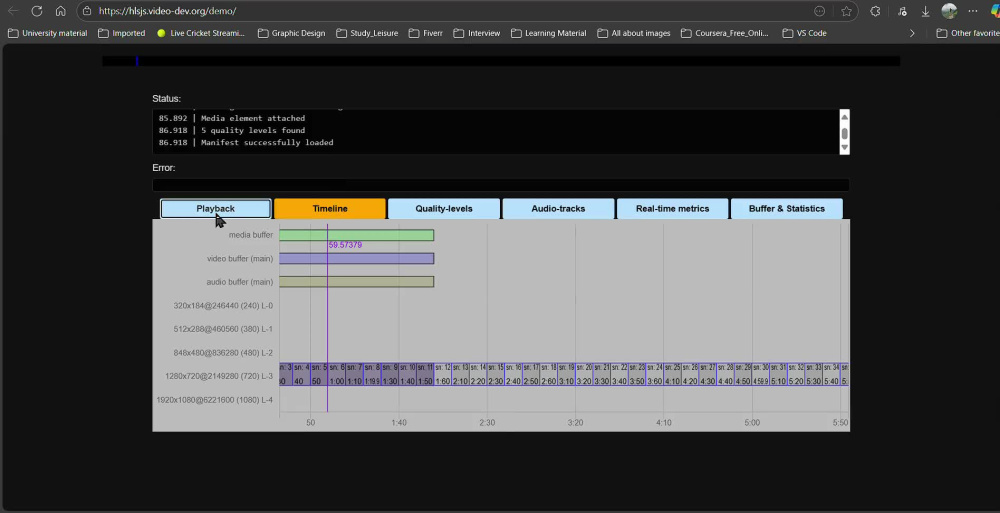Click the 320x184@246440 (240) L-0 label
1000x513 pixels.
223,306
